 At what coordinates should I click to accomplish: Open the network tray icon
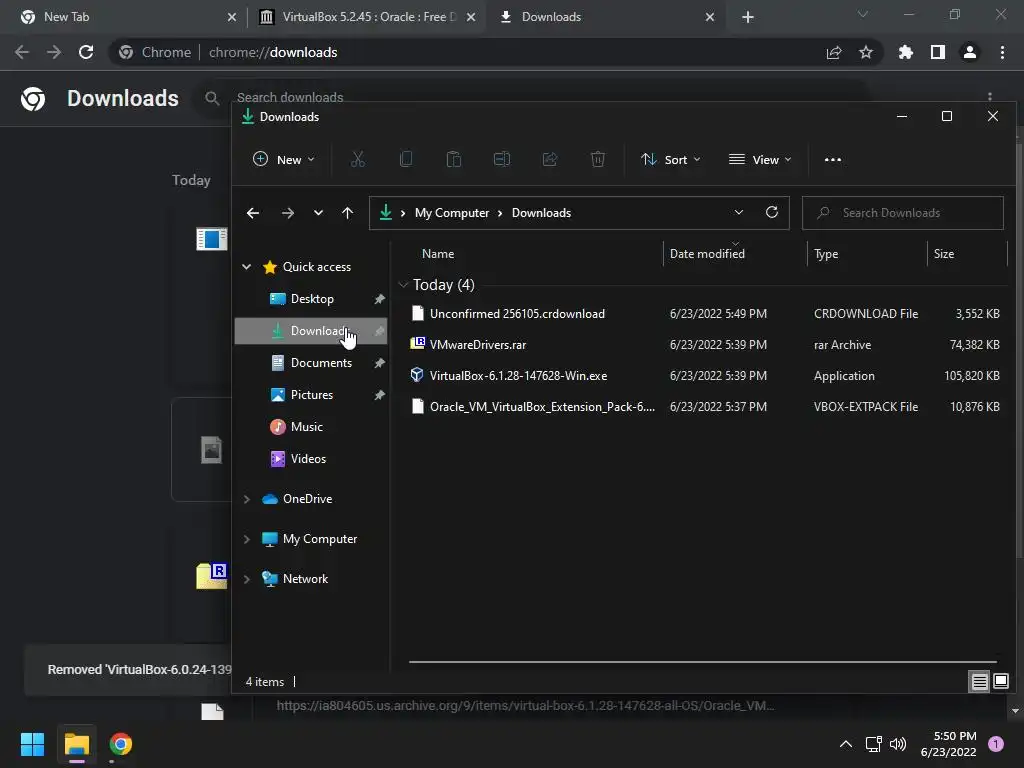874,744
